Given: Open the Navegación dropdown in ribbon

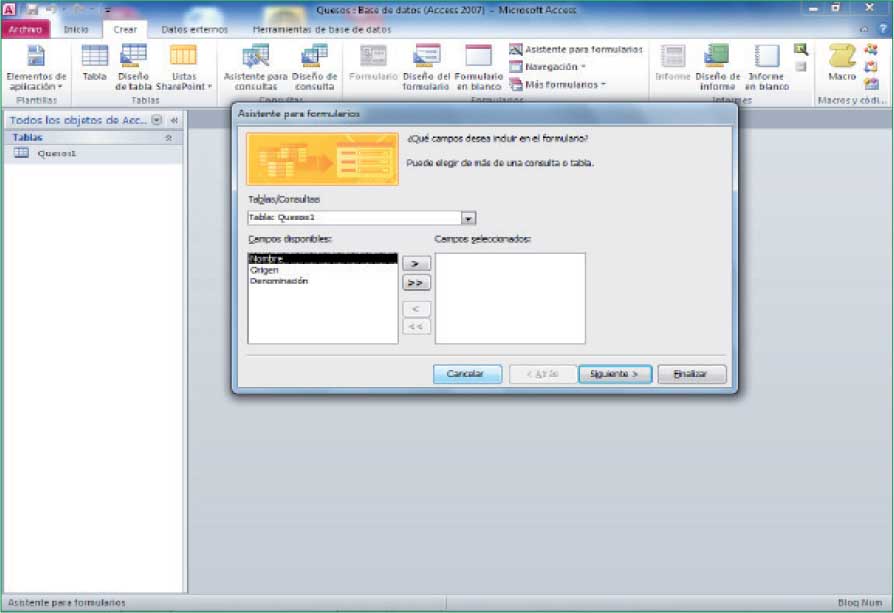Looking at the screenshot, I should [549, 67].
